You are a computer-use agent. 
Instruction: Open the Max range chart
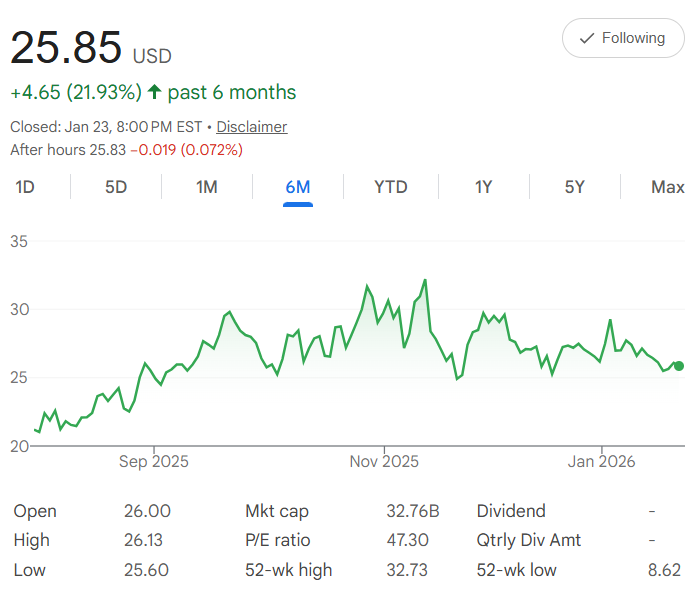pyautogui.click(x=667, y=187)
